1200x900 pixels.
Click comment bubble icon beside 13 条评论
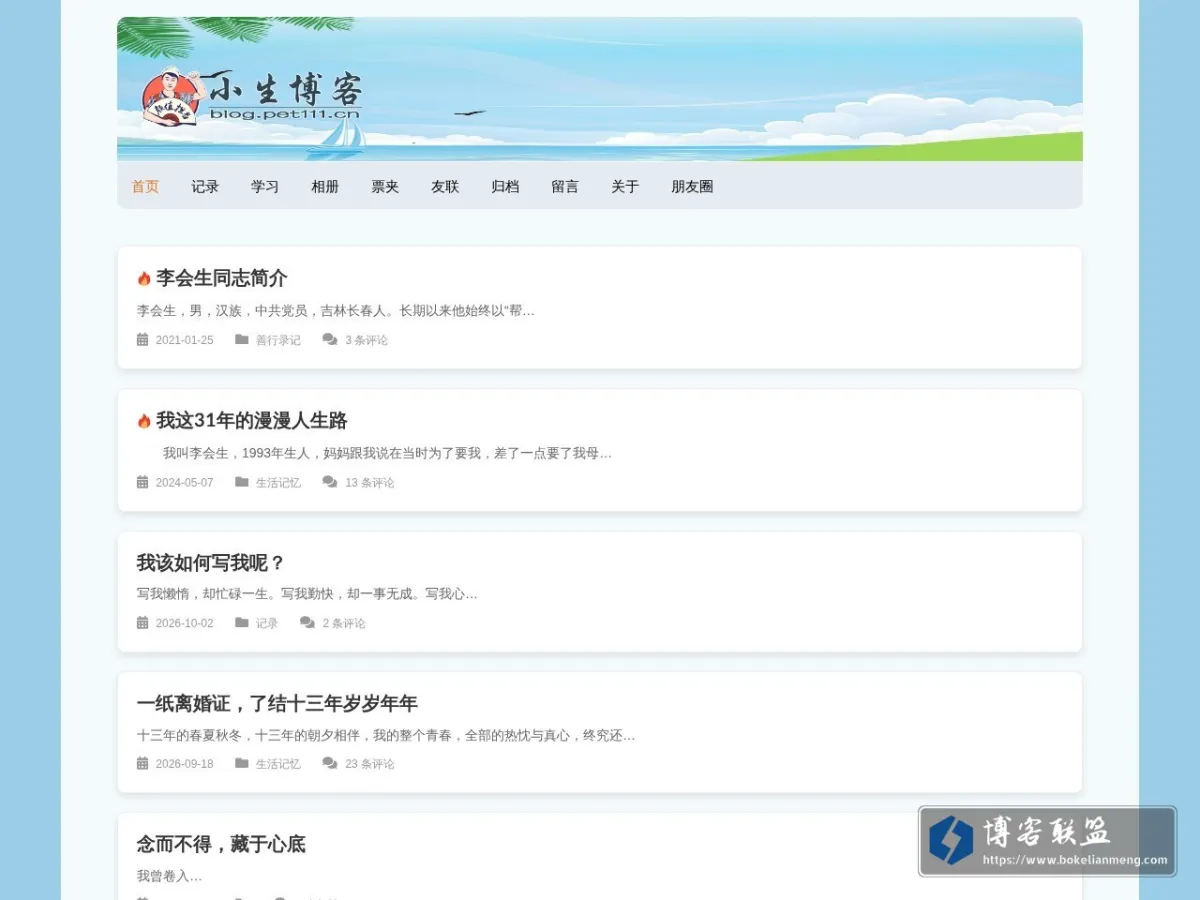(x=330, y=482)
